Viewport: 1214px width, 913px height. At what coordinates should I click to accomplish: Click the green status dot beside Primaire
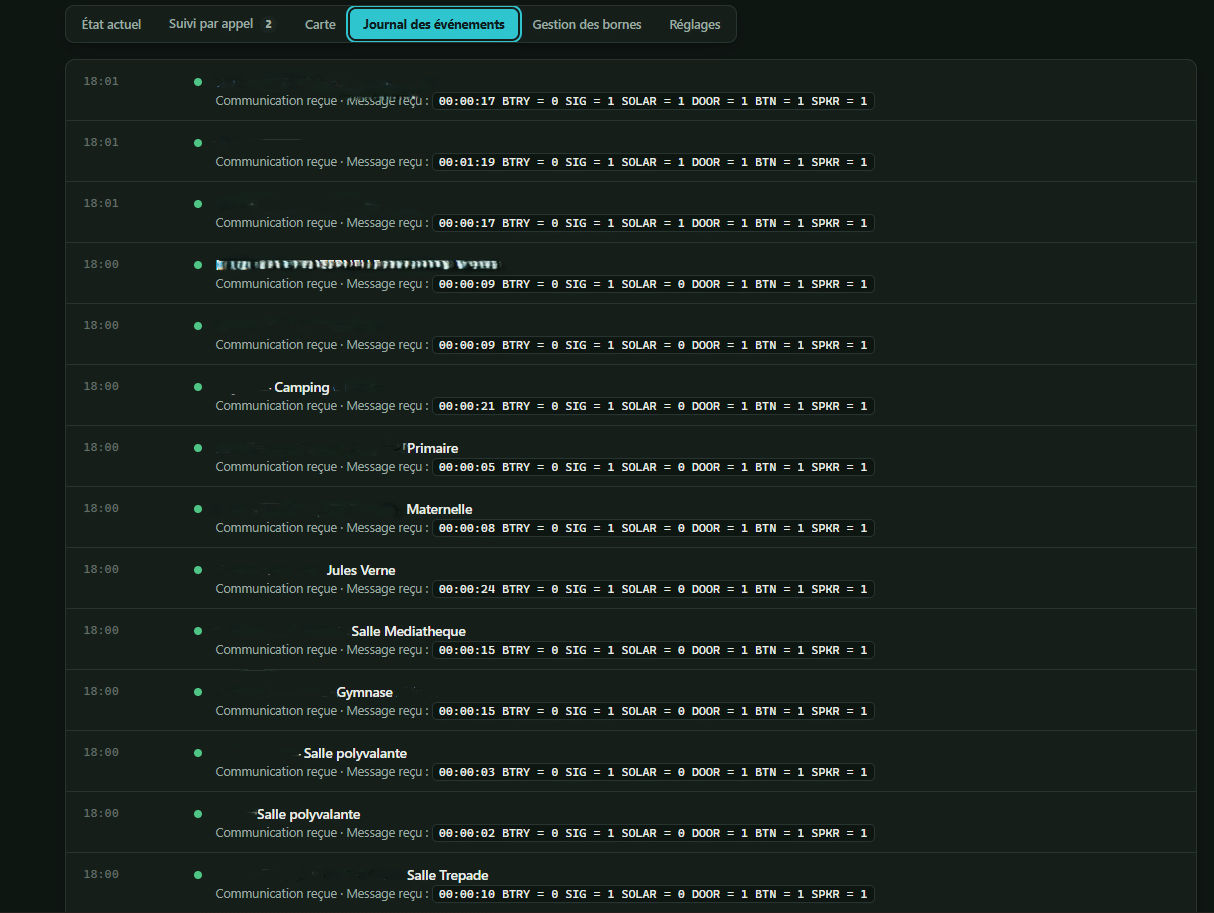[198, 448]
